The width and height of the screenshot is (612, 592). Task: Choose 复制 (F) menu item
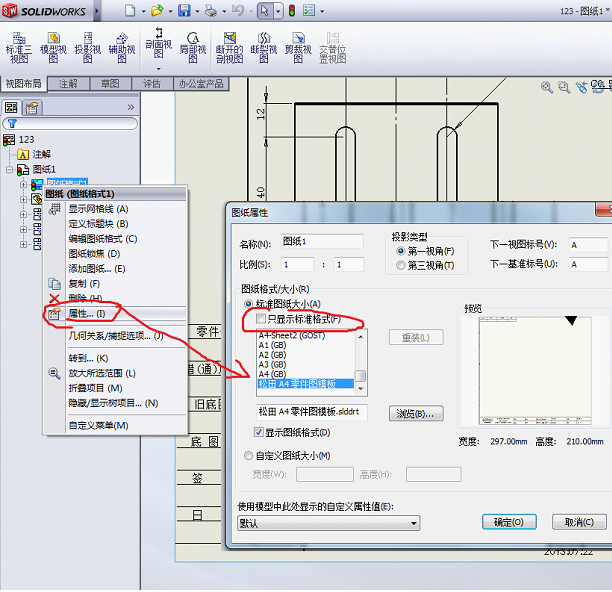pyautogui.click(x=116, y=283)
